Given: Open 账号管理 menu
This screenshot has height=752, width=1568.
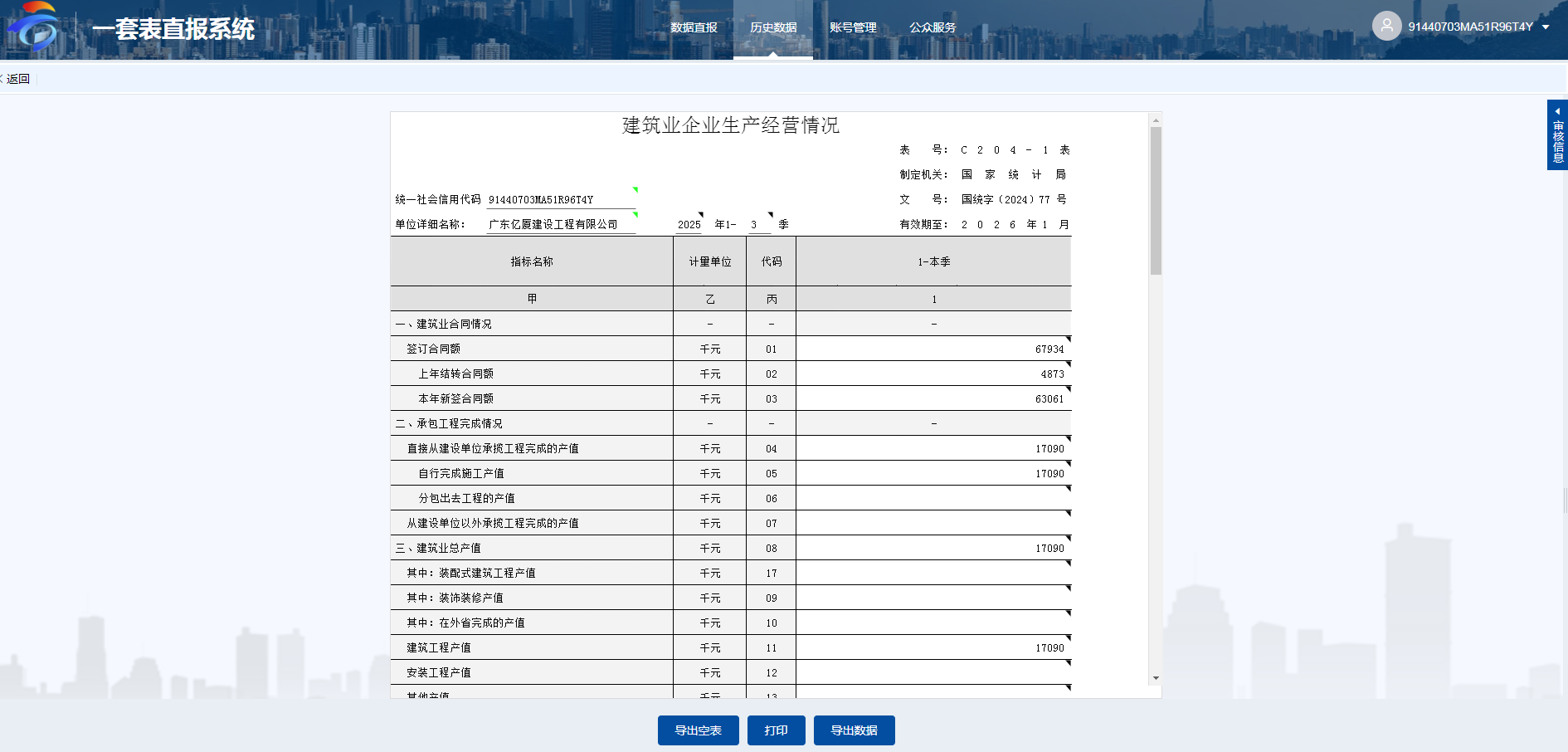Looking at the screenshot, I should point(852,27).
